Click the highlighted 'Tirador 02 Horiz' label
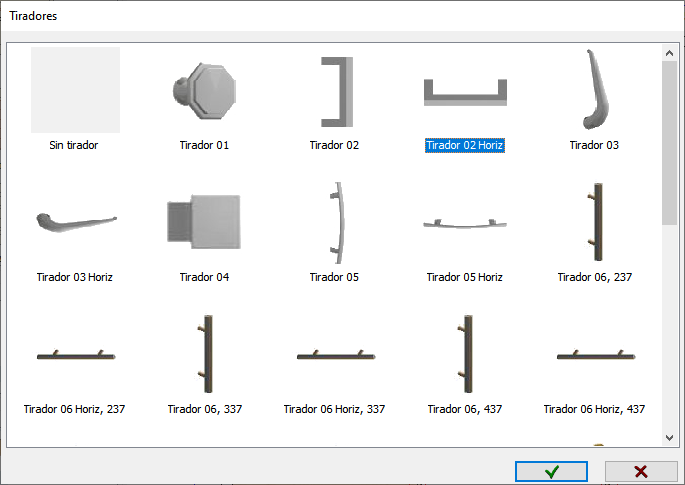Image resolution: width=685 pixels, height=485 pixels. [x=465, y=145]
